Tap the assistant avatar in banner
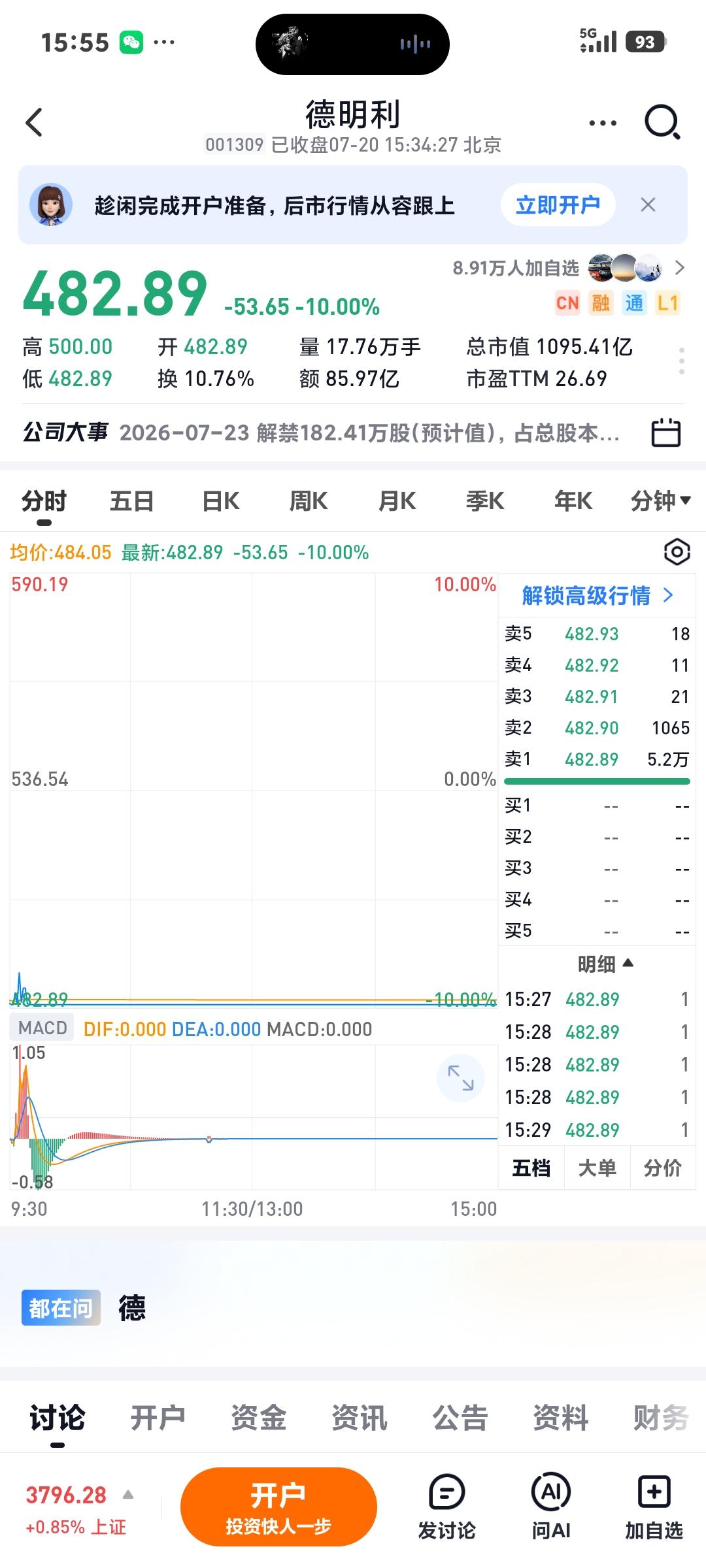 [x=51, y=205]
